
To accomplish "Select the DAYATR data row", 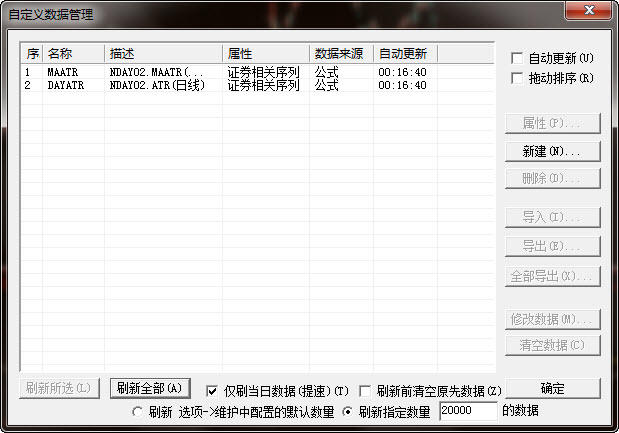I will point(64,86).
